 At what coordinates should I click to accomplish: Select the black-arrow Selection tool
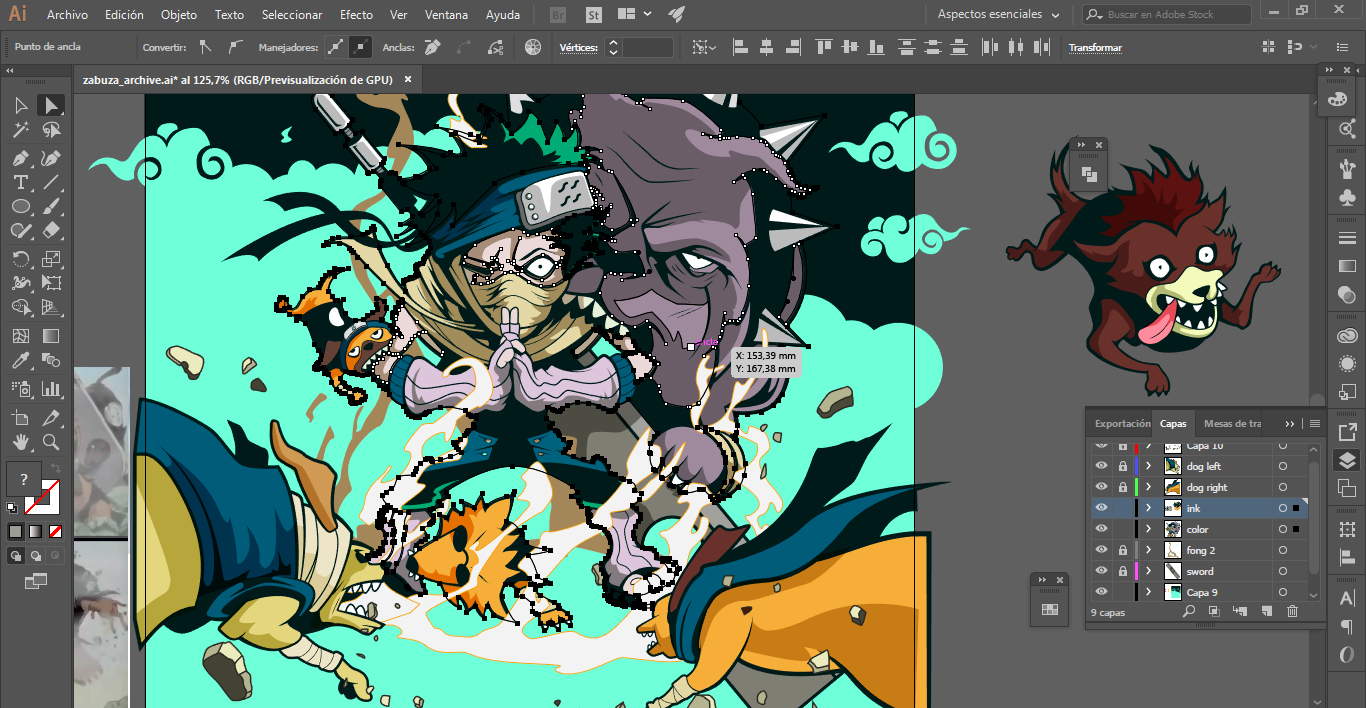pos(20,105)
